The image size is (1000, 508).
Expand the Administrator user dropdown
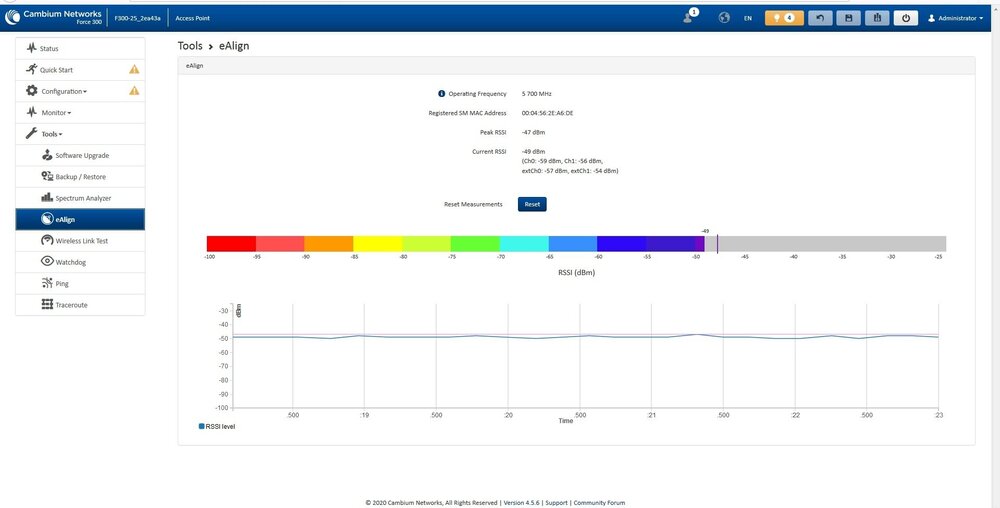[956, 18]
